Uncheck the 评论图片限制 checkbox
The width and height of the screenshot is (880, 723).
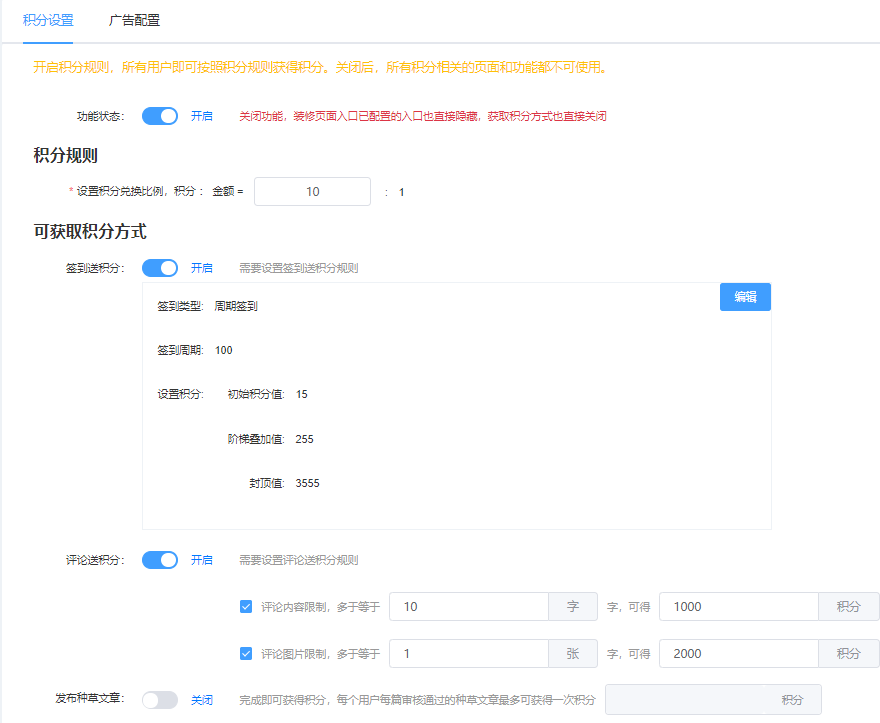[x=246, y=653]
